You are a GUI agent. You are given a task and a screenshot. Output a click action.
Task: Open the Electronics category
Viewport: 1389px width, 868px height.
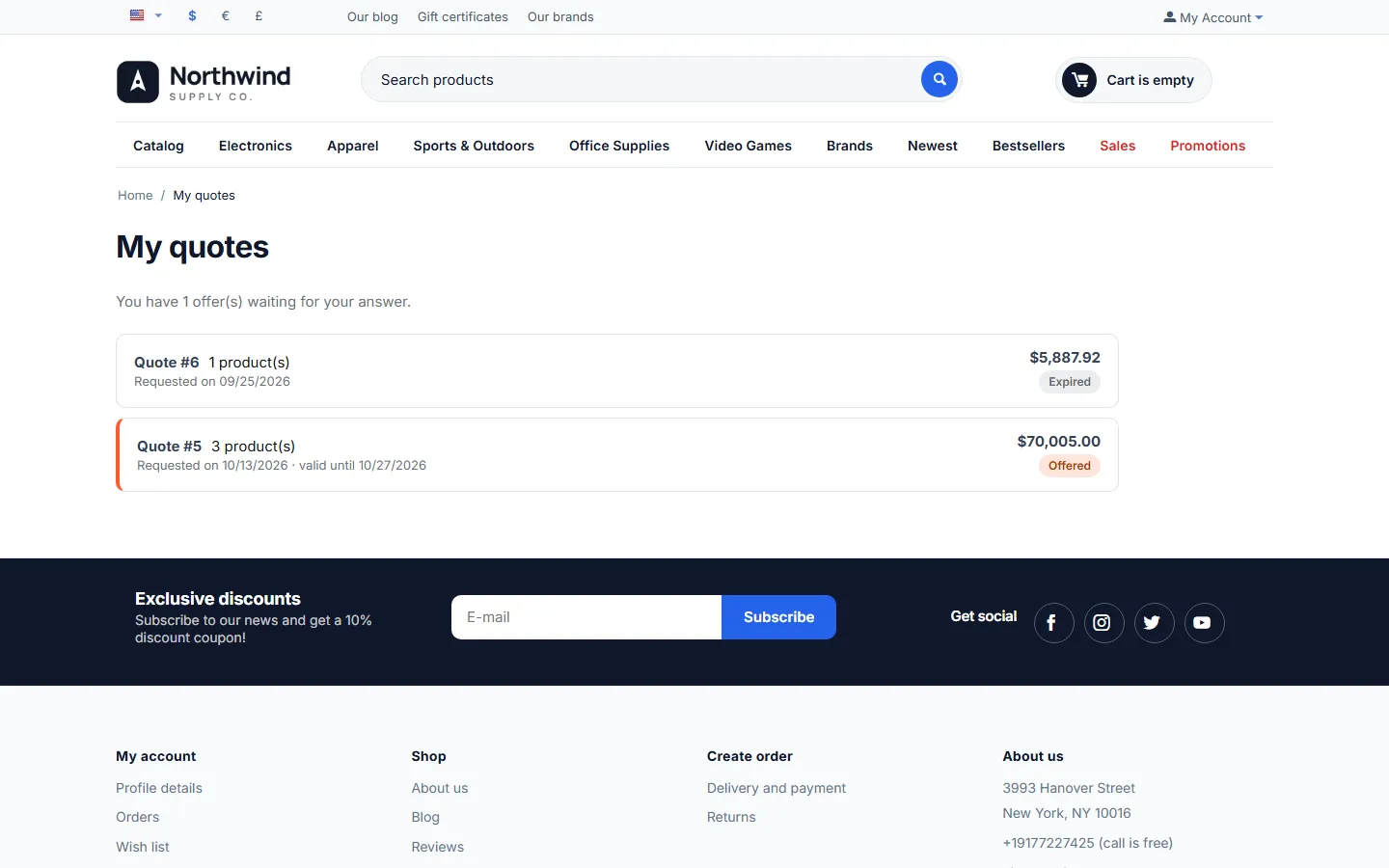tap(256, 146)
